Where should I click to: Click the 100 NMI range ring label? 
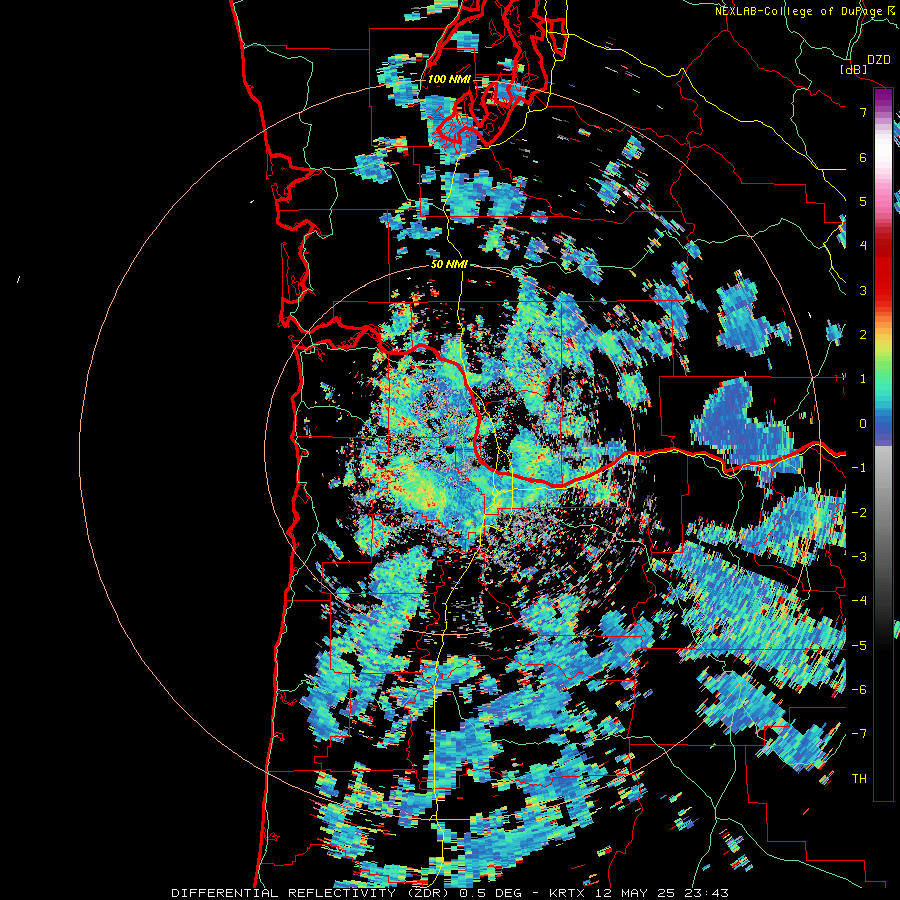point(449,79)
